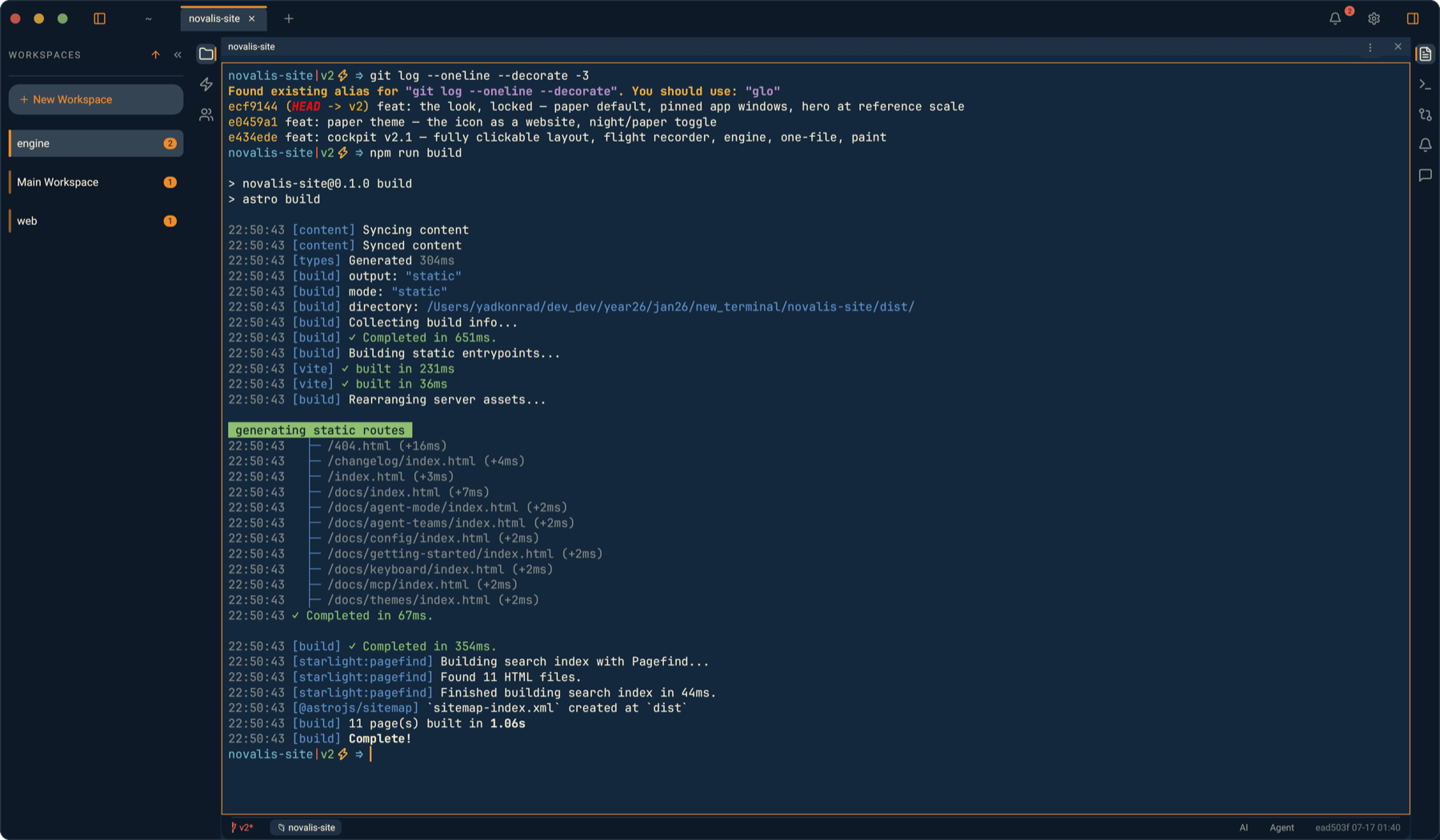Screen dimensions: 1440x840
Task: Click the 'generating static routes' highlighted label
Action: click(x=320, y=430)
